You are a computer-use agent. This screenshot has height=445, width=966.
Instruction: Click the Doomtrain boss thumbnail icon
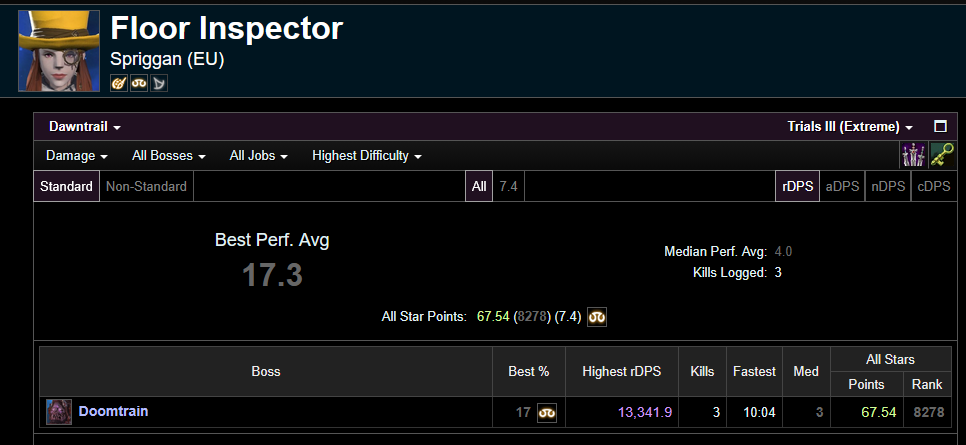tap(59, 412)
